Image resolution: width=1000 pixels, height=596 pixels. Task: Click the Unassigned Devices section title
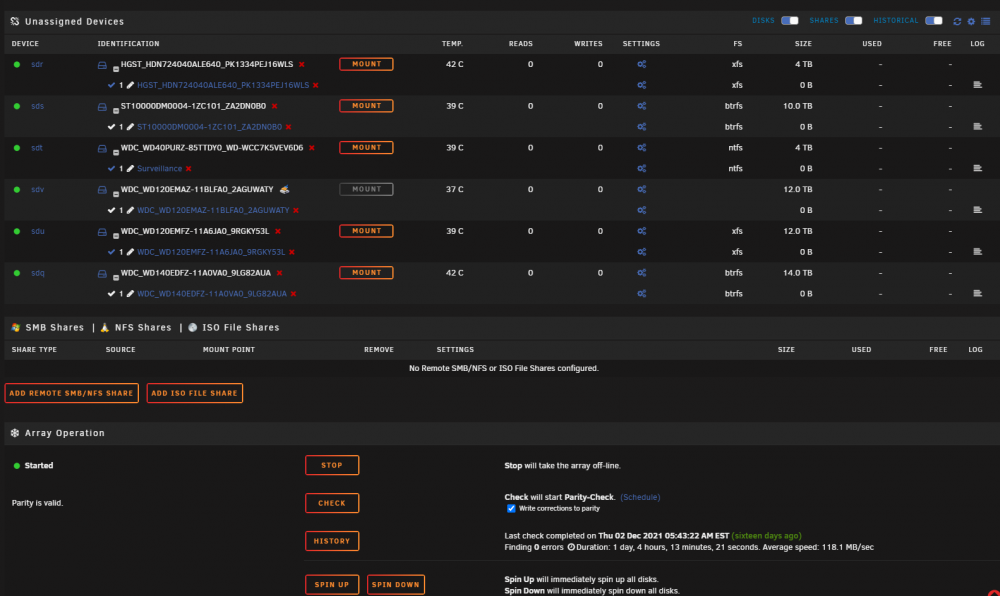click(x=74, y=22)
